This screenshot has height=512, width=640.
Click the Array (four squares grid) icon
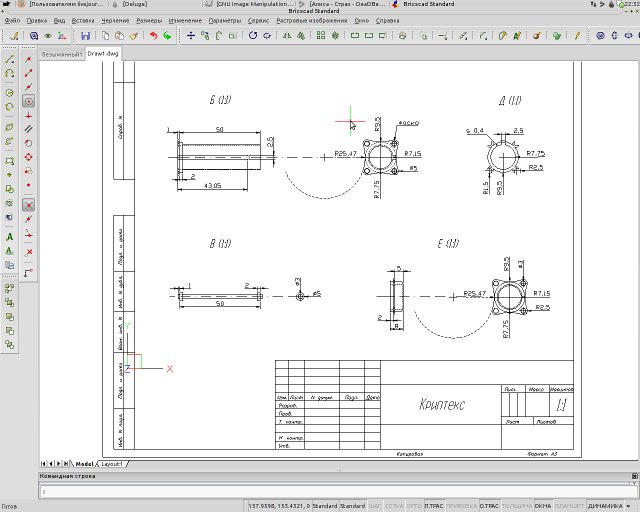pyautogui.click(x=321, y=36)
